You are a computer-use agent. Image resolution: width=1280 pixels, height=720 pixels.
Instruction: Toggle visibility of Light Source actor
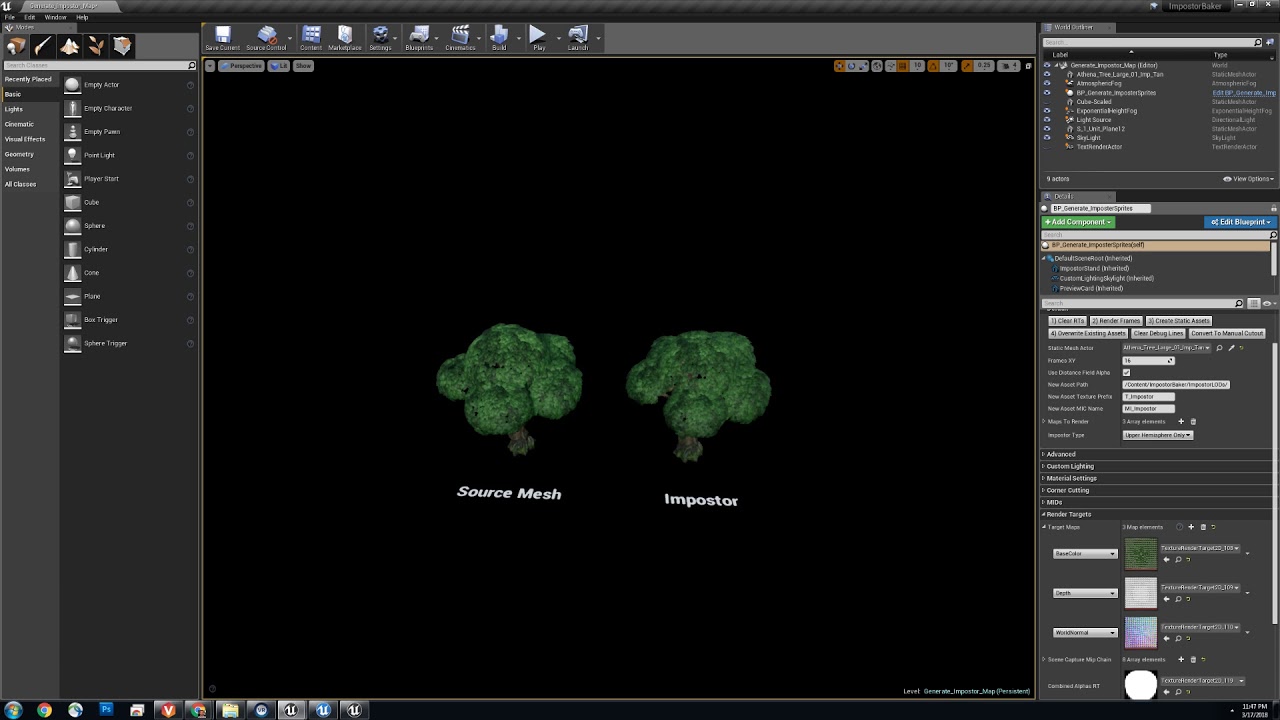[1047, 119]
